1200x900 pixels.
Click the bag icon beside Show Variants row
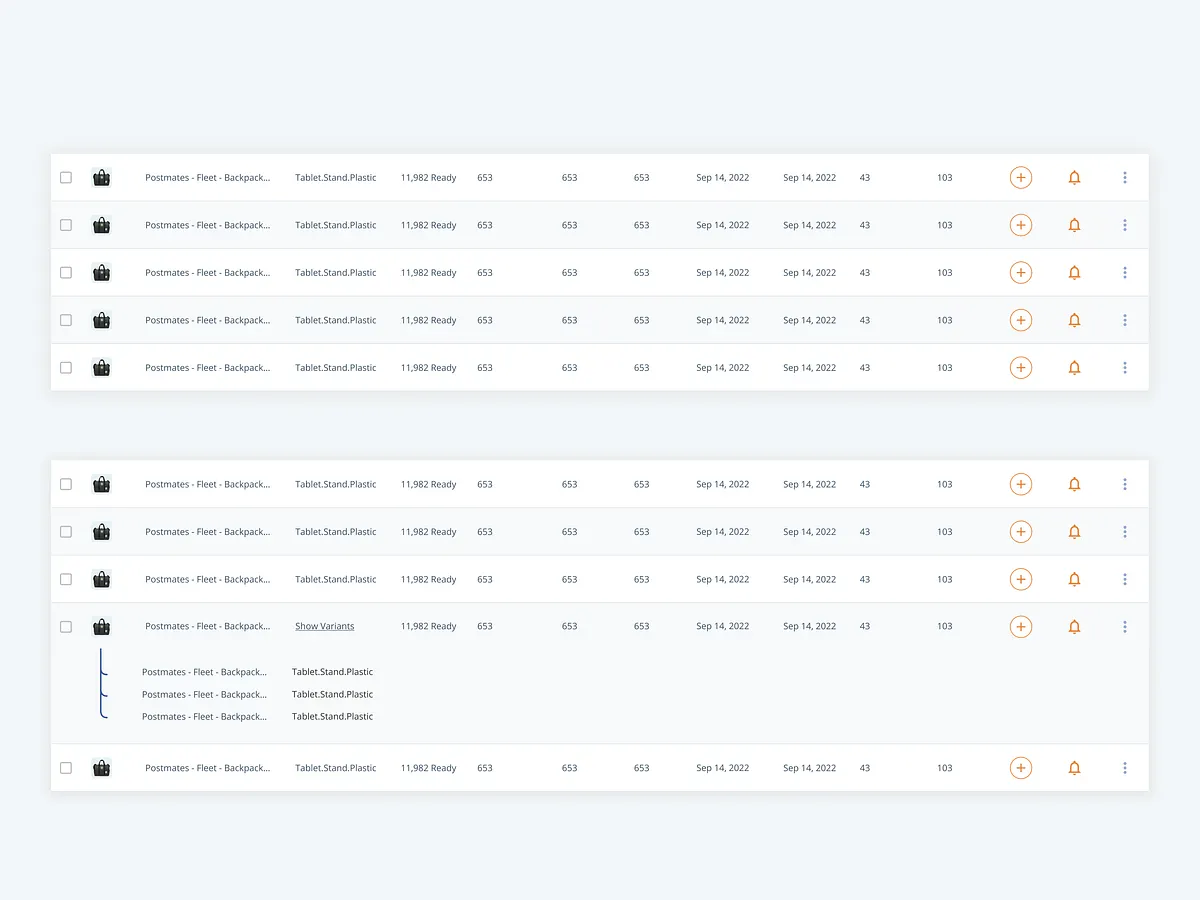click(x=101, y=626)
